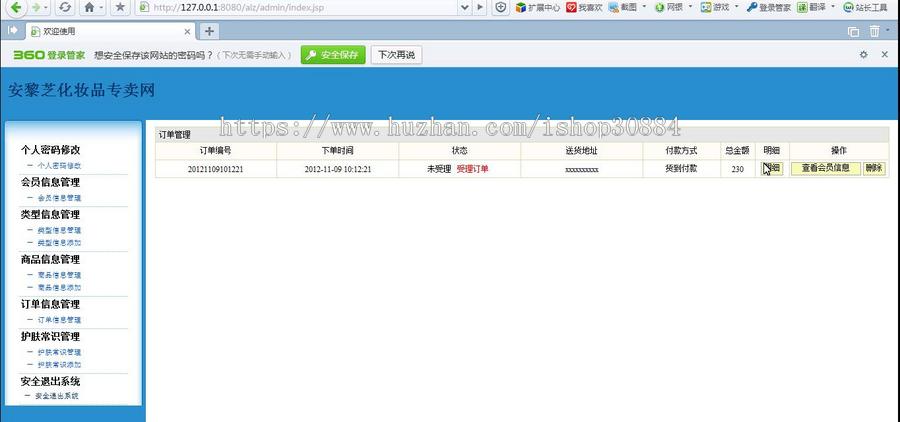900x422 pixels.
Task: Open 站长工具 webmaster tools
Action: 865,7
